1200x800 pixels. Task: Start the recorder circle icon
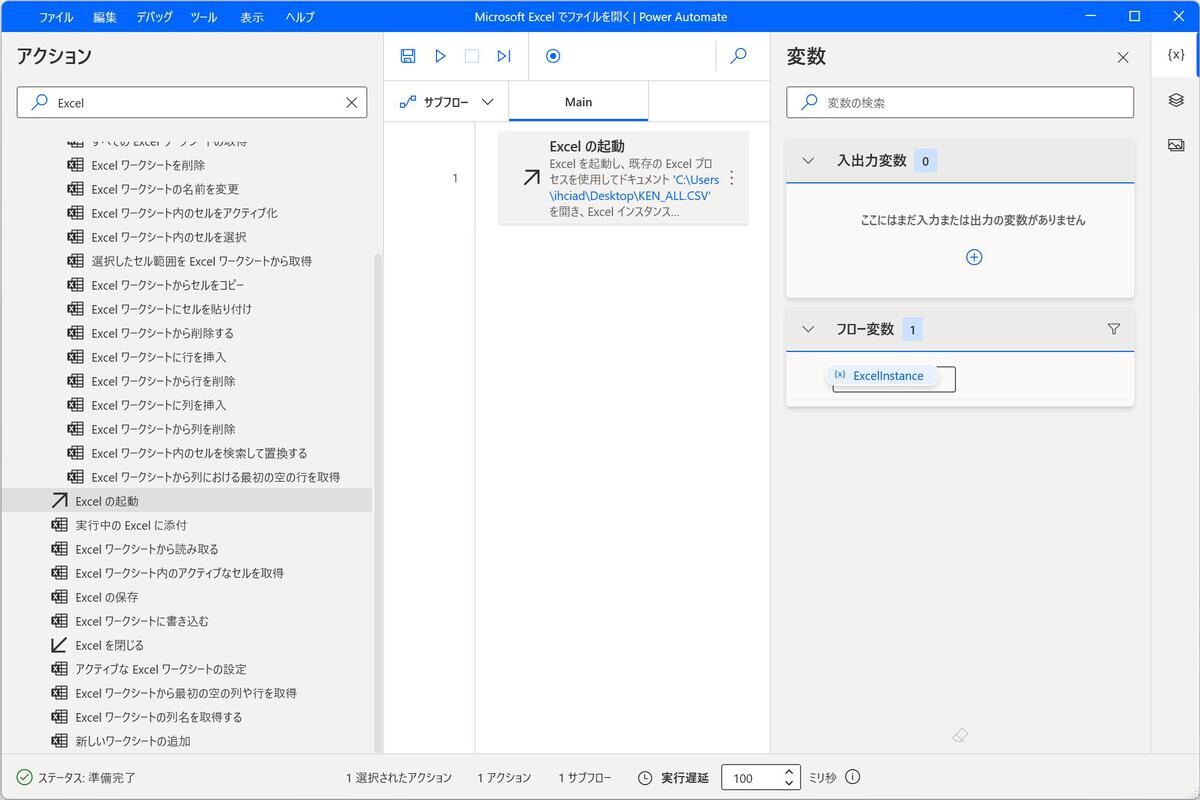pyautogui.click(x=553, y=56)
